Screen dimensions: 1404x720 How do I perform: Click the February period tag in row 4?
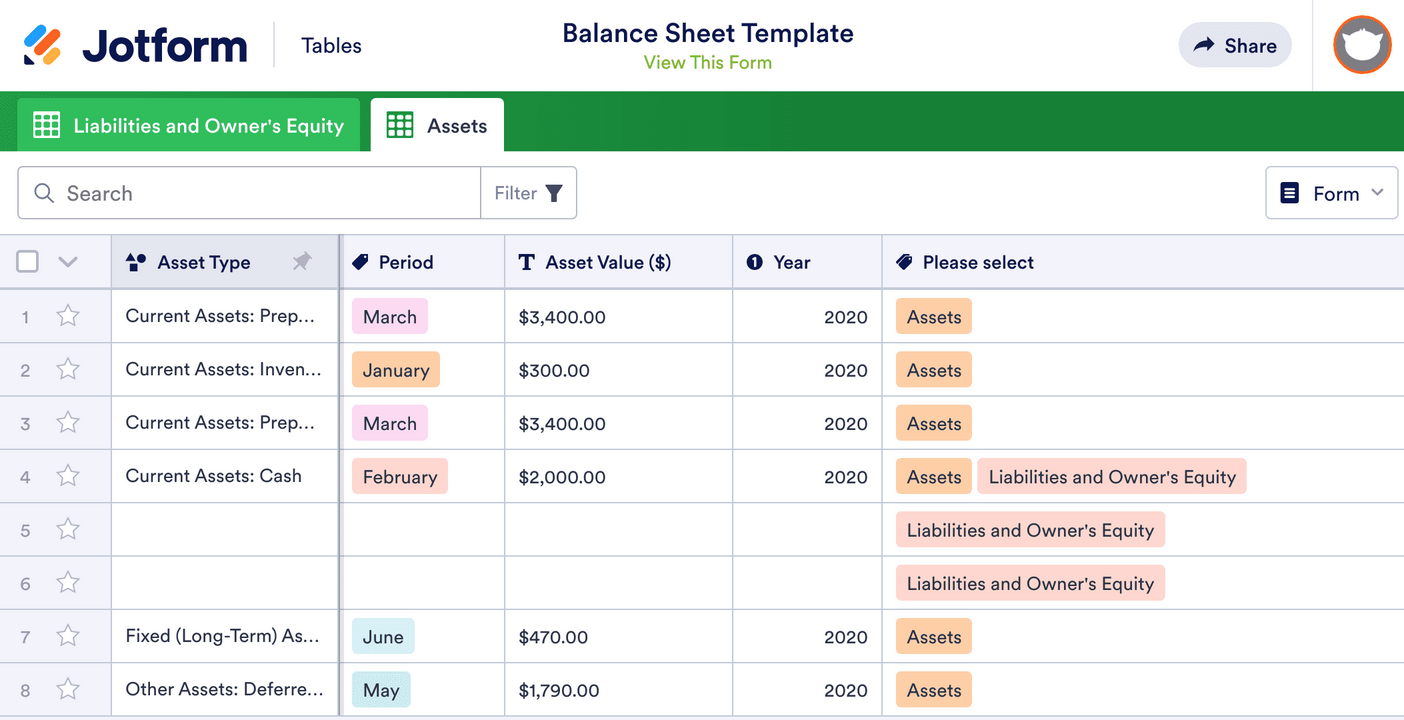click(x=399, y=477)
